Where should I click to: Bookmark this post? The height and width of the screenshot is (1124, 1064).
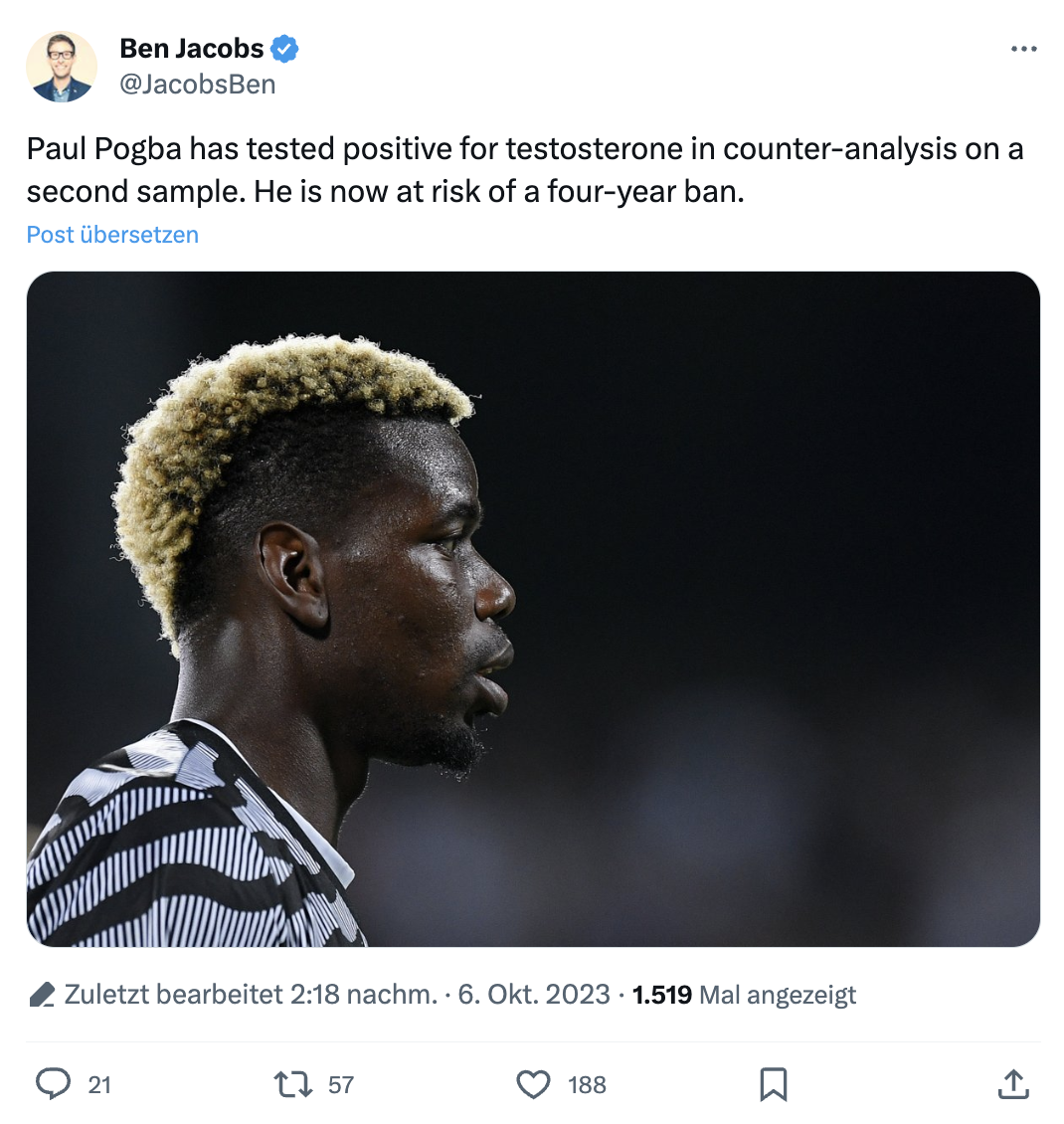pyautogui.click(x=773, y=1084)
